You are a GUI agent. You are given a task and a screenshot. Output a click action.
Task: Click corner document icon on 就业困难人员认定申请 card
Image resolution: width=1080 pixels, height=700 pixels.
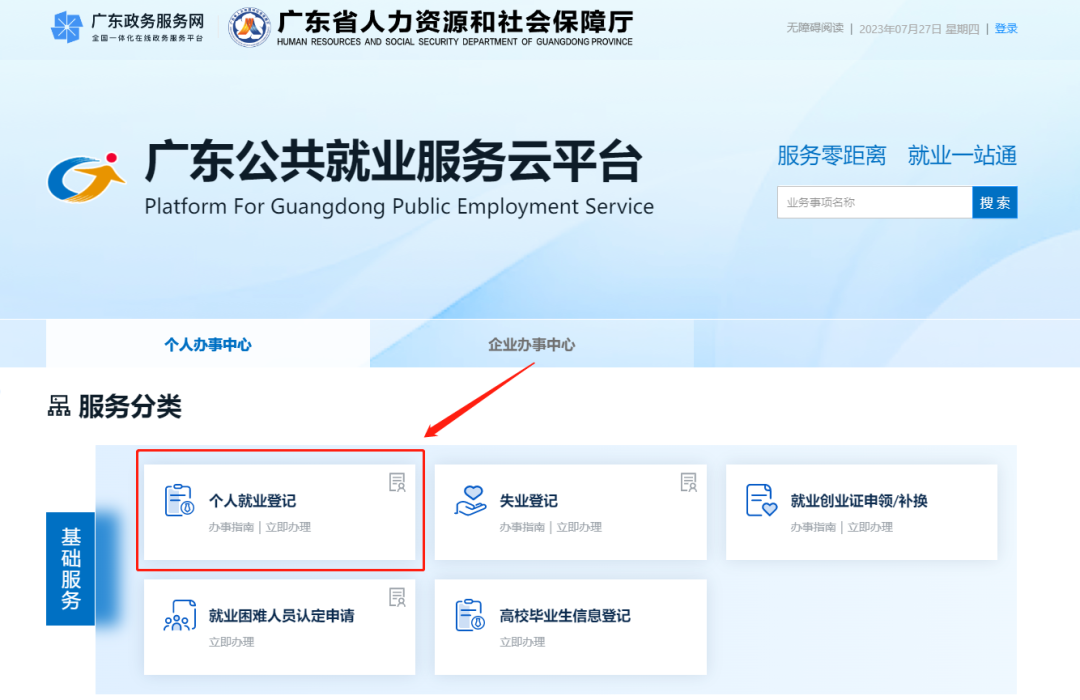click(x=397, y=597)
